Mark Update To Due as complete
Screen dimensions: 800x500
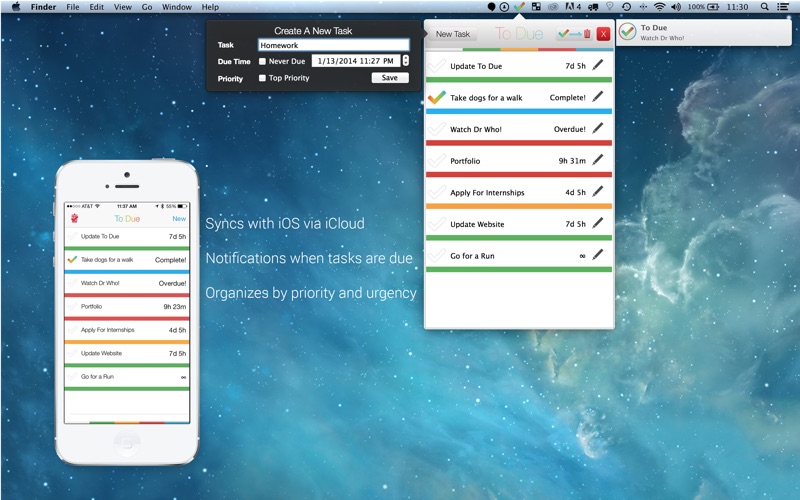pos(437,65)
